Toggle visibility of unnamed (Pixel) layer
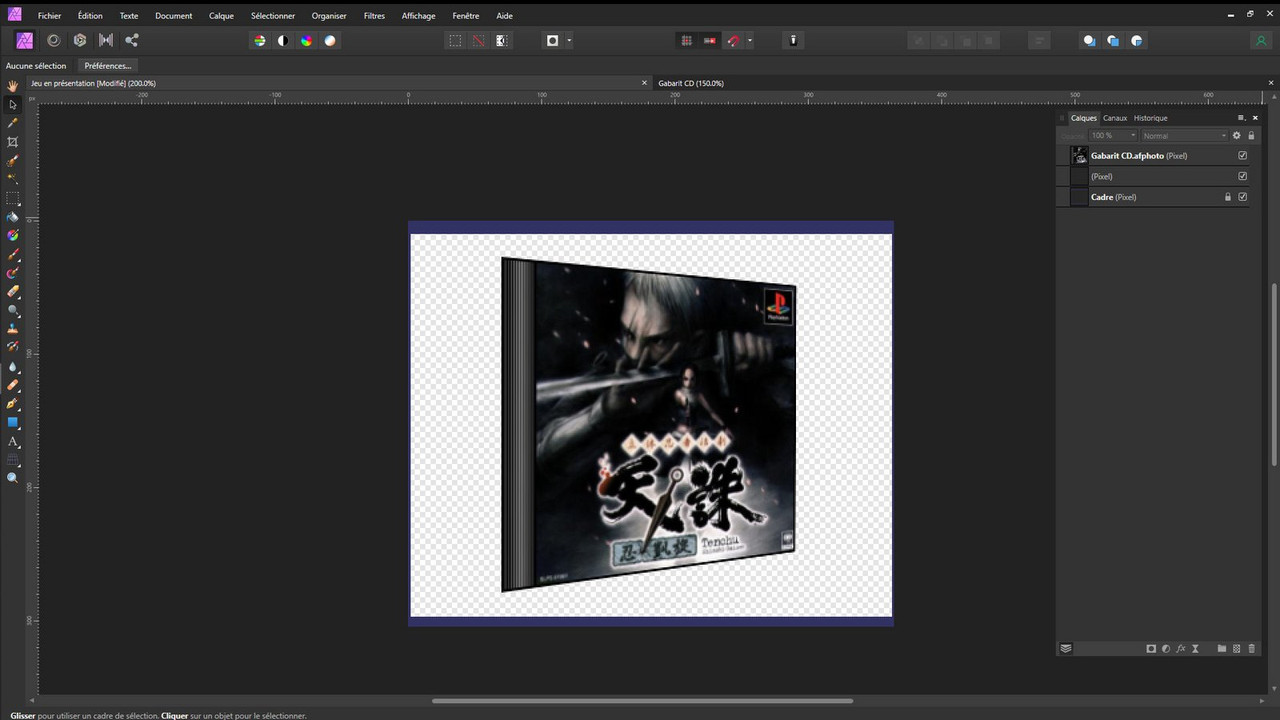This screenshot has width=1280, height=720. (x=1243, y=176)
